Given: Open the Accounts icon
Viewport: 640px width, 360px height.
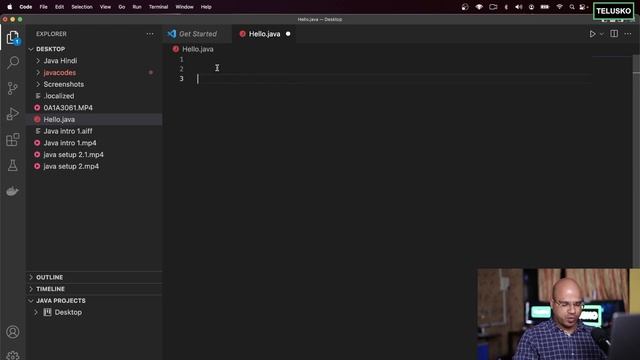Looking at the screenshot, I should click(13, 332).
